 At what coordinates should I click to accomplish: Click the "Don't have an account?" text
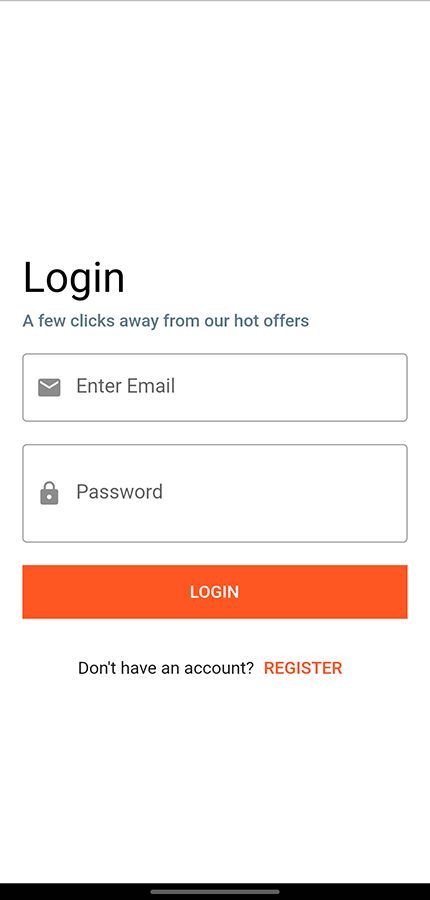[166, 668]
